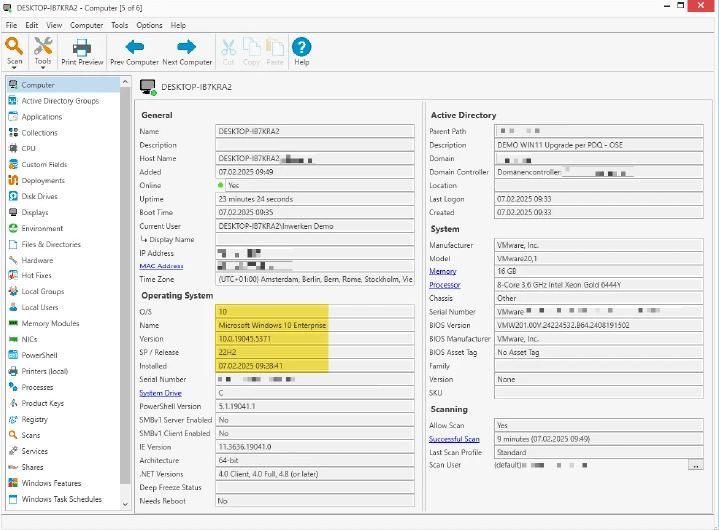Viewport: 719px width, 530px height.
Task: Open Windows Features section
Action: [x=51, y=483]
